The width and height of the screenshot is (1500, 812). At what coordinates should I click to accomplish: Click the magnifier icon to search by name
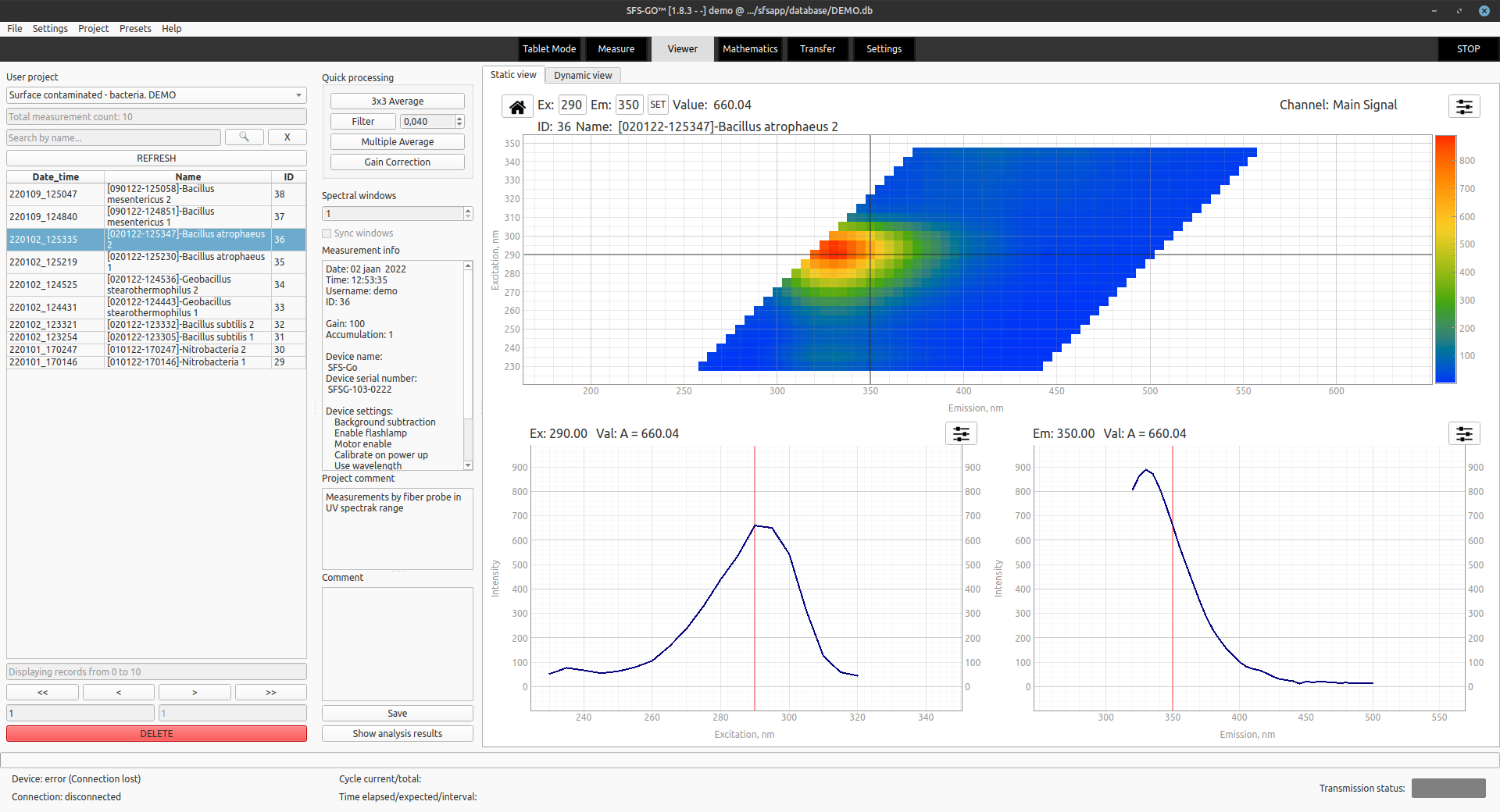click(x=244, y=137)
